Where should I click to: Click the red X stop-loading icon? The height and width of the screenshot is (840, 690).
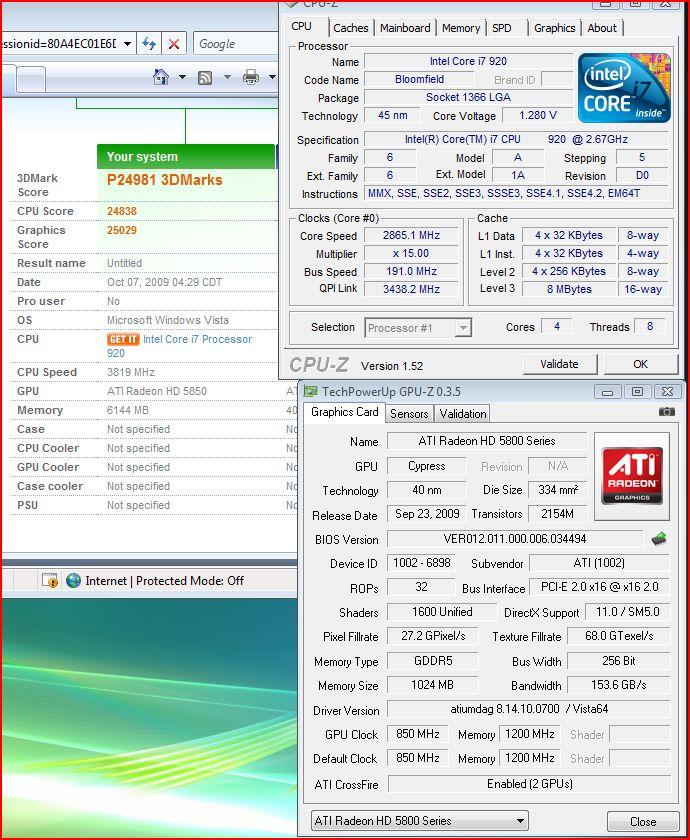pyautogui.click(x=174, y=44)
